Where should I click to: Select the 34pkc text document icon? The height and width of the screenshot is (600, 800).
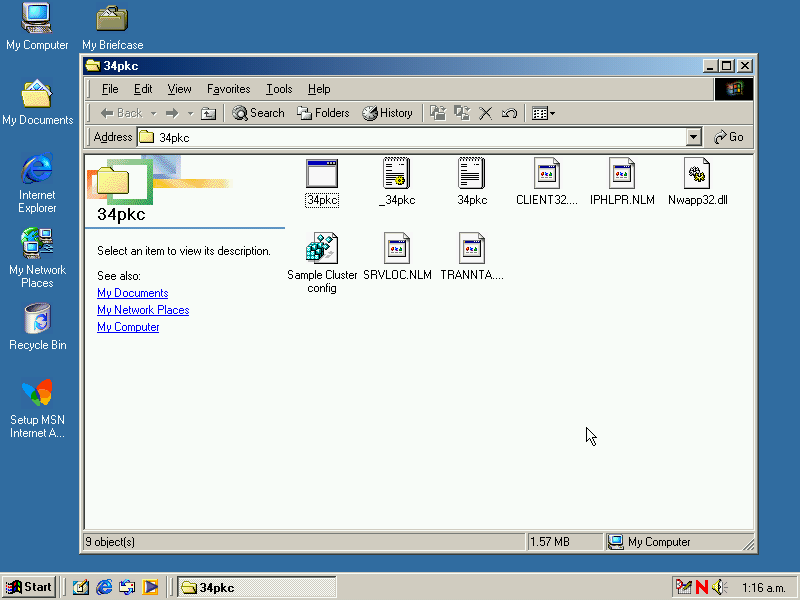click(471, 173)
